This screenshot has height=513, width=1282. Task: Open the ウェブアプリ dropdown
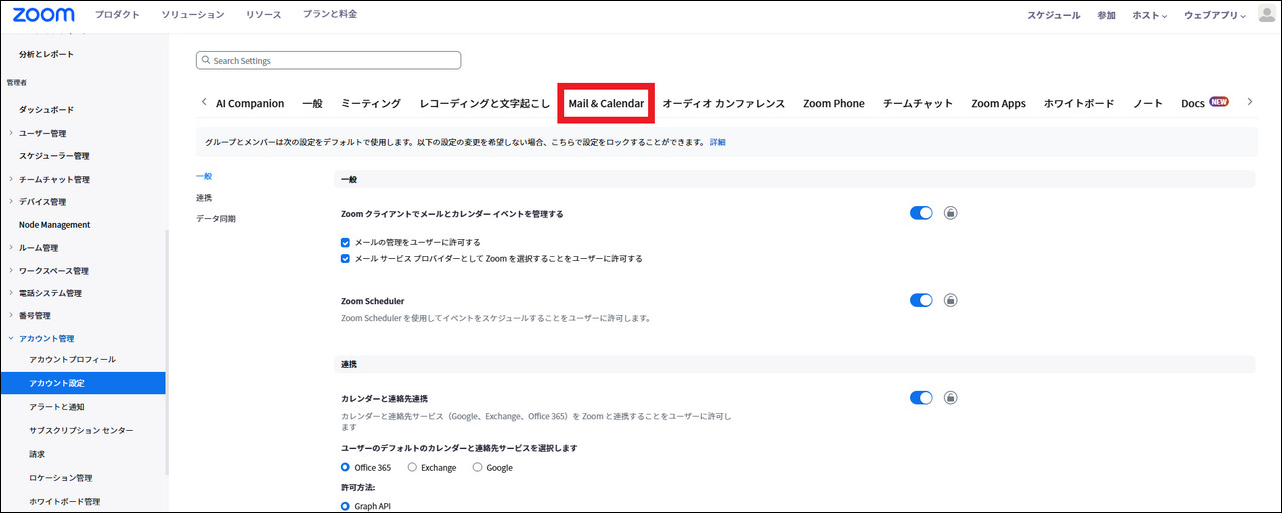point(1215,15)
